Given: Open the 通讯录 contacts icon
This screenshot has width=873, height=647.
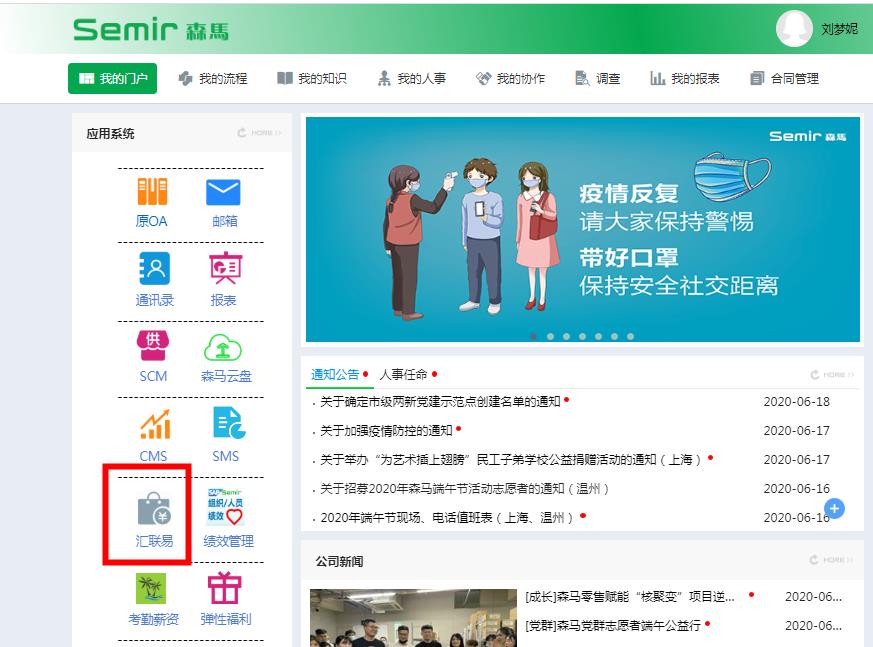Looking at the screenshot, I should click(x=154, y=268).
